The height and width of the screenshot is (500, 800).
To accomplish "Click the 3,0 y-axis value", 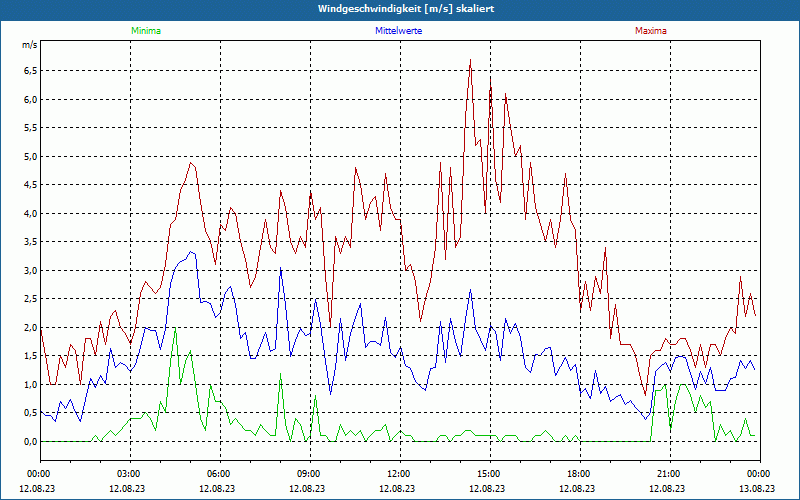I will tap(30, 270).
